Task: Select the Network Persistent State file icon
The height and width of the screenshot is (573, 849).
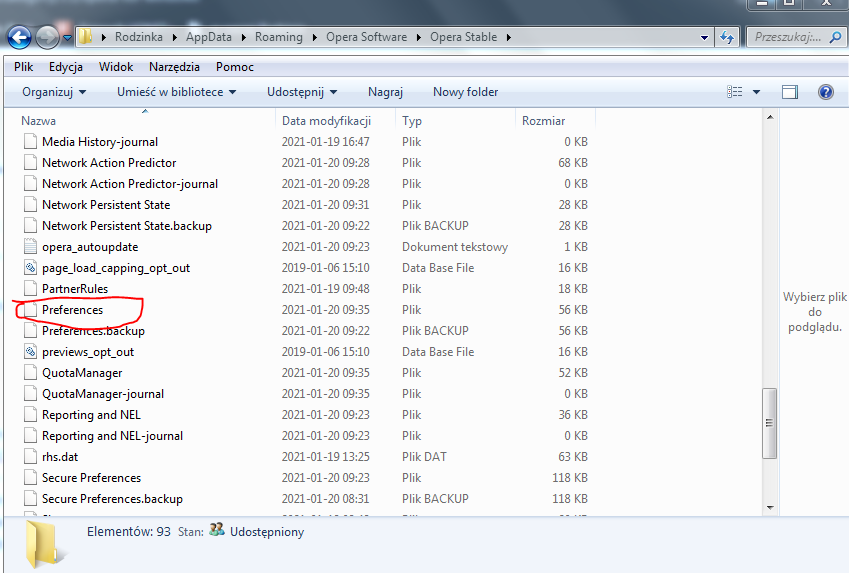Action: (x=30, y=205)
